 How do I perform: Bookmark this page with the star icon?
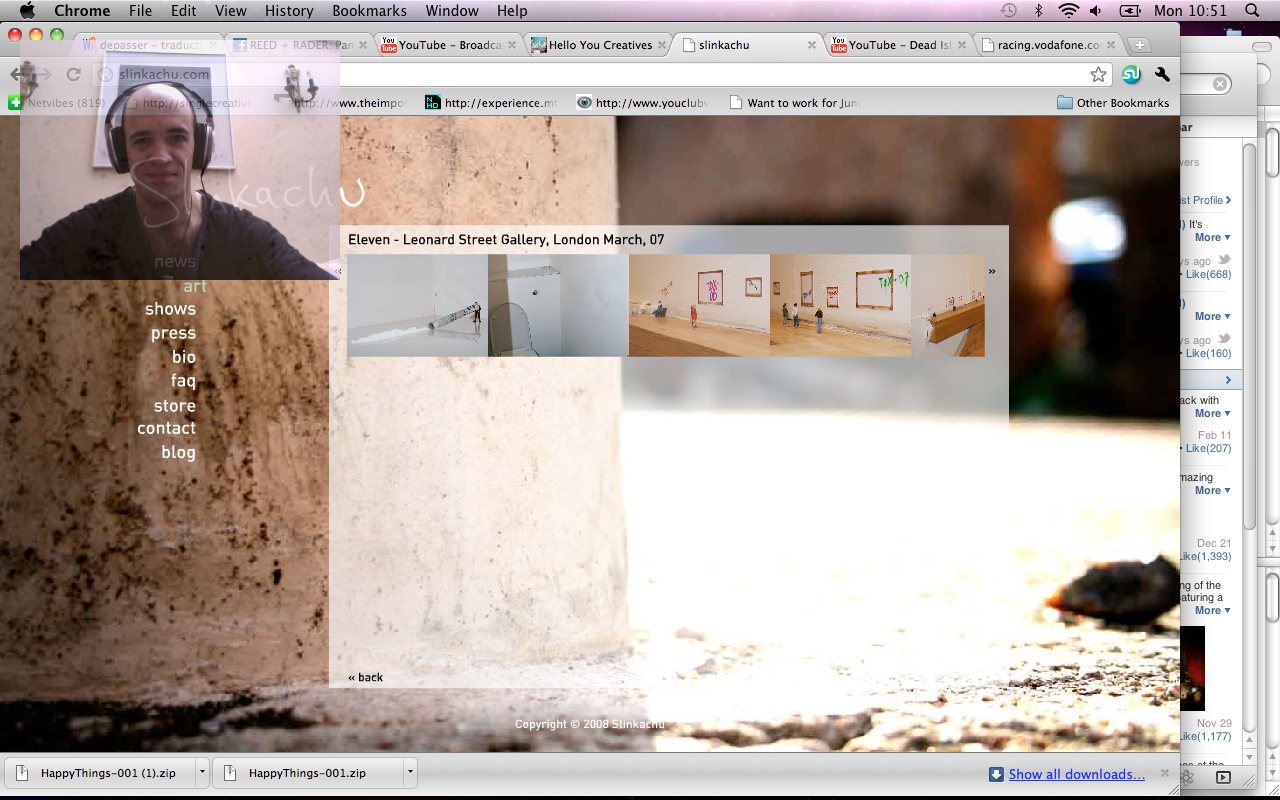click(x=1098, y=75)
